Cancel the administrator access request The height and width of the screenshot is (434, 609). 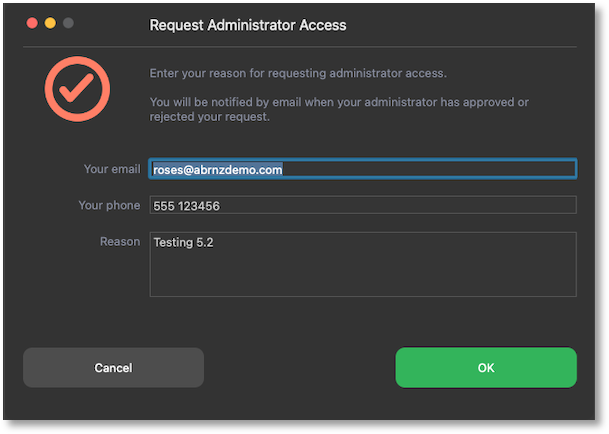[113, 368]
